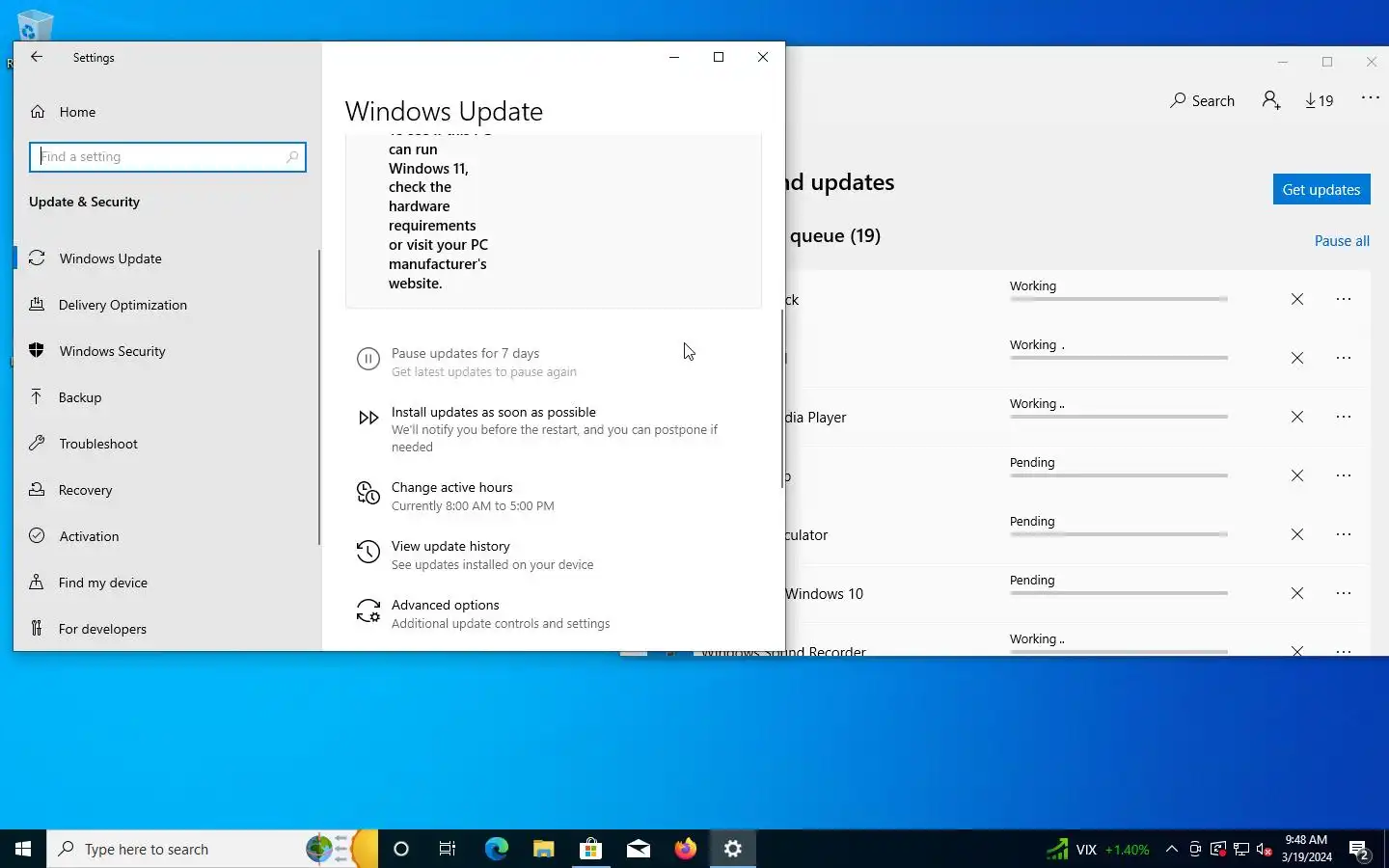
Task: Open the Windows Start menu
Action: pos(23,849)
